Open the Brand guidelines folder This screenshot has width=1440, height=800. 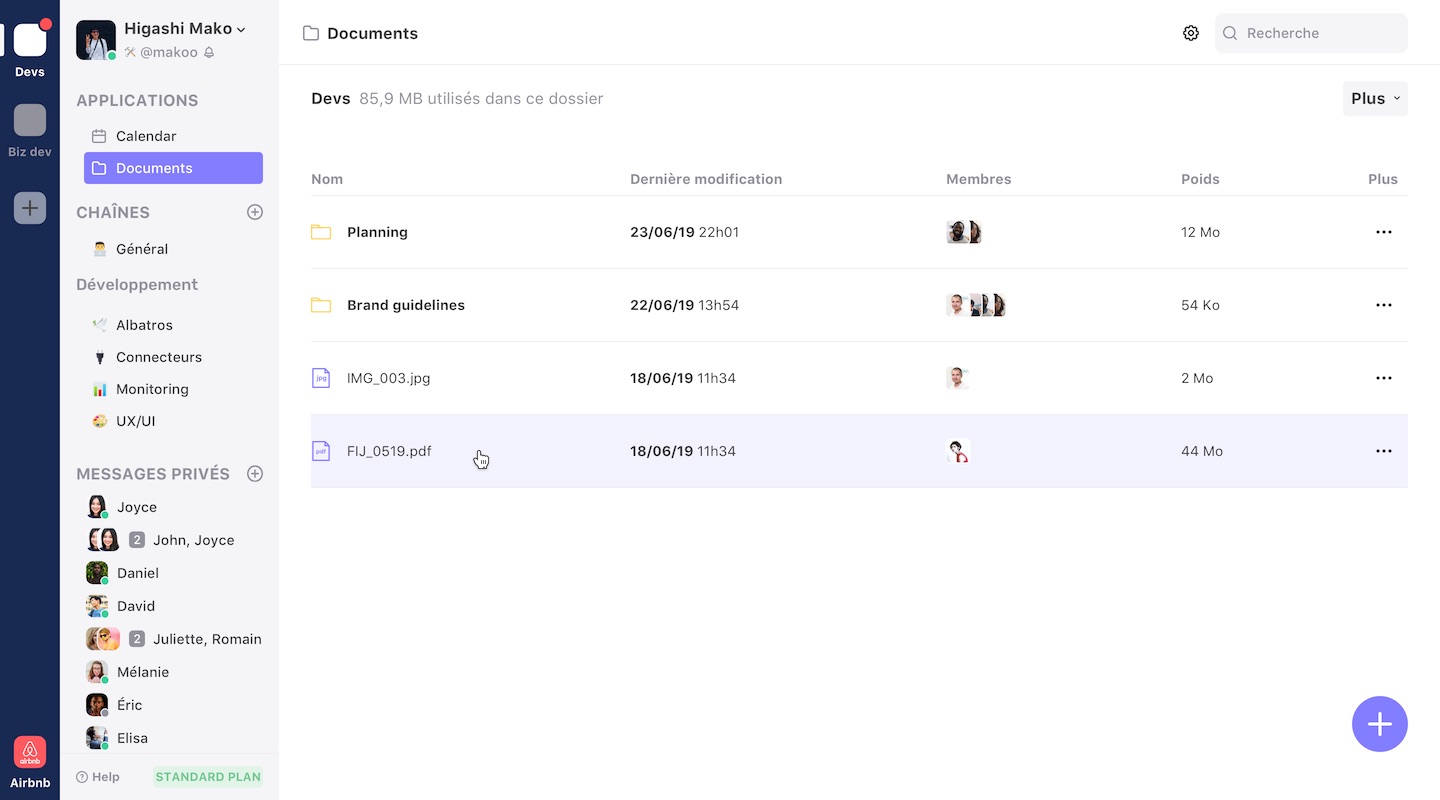click(x=405, y=305)
